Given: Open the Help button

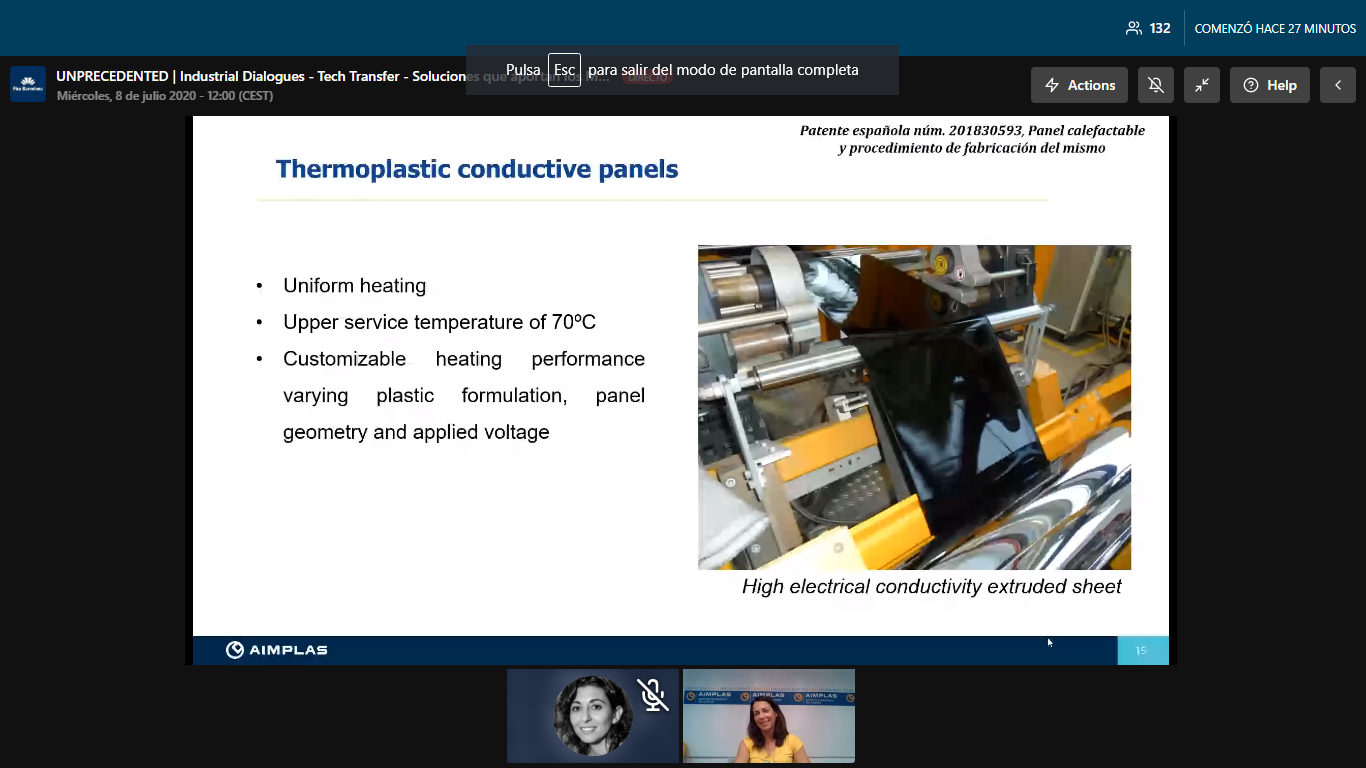Looking at the screenshot, I should [x=1270, y=85].
